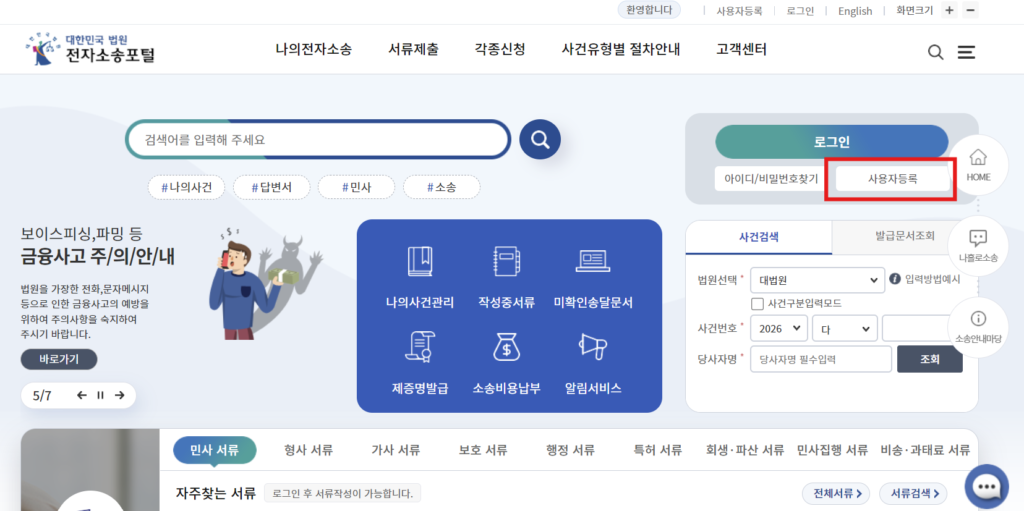
Task: Go to previous banner slide arrow
Action: [82, 395]
